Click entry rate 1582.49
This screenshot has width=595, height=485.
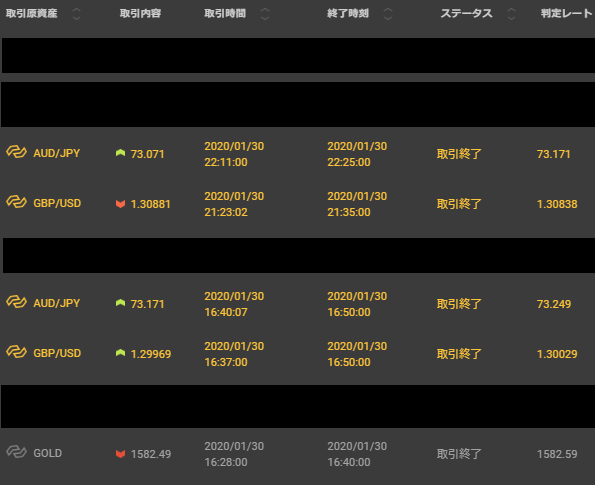coord(151,454)
